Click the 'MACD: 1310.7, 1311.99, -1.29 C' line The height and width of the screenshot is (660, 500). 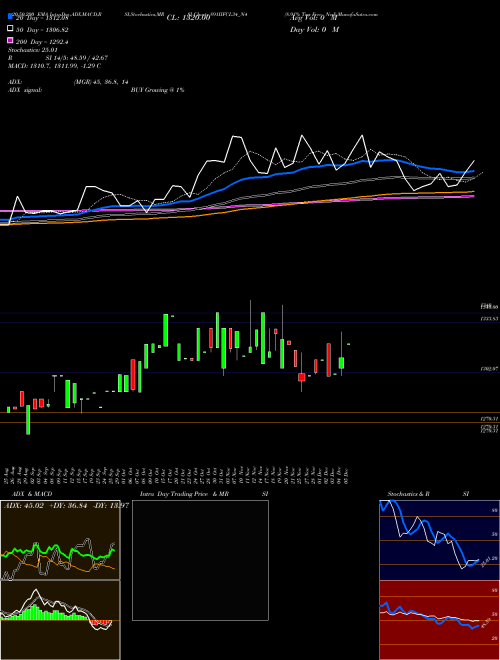[x=54, y=66]
